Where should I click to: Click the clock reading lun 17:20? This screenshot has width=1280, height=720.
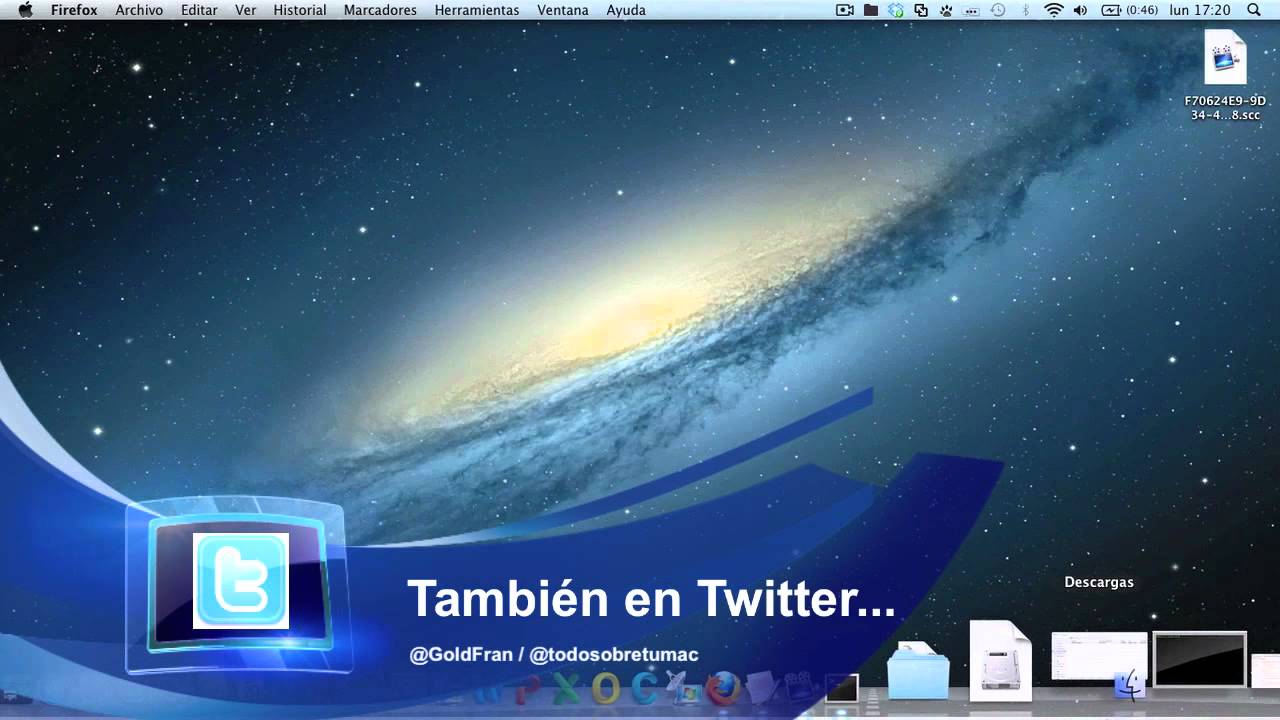point(1199,10)
